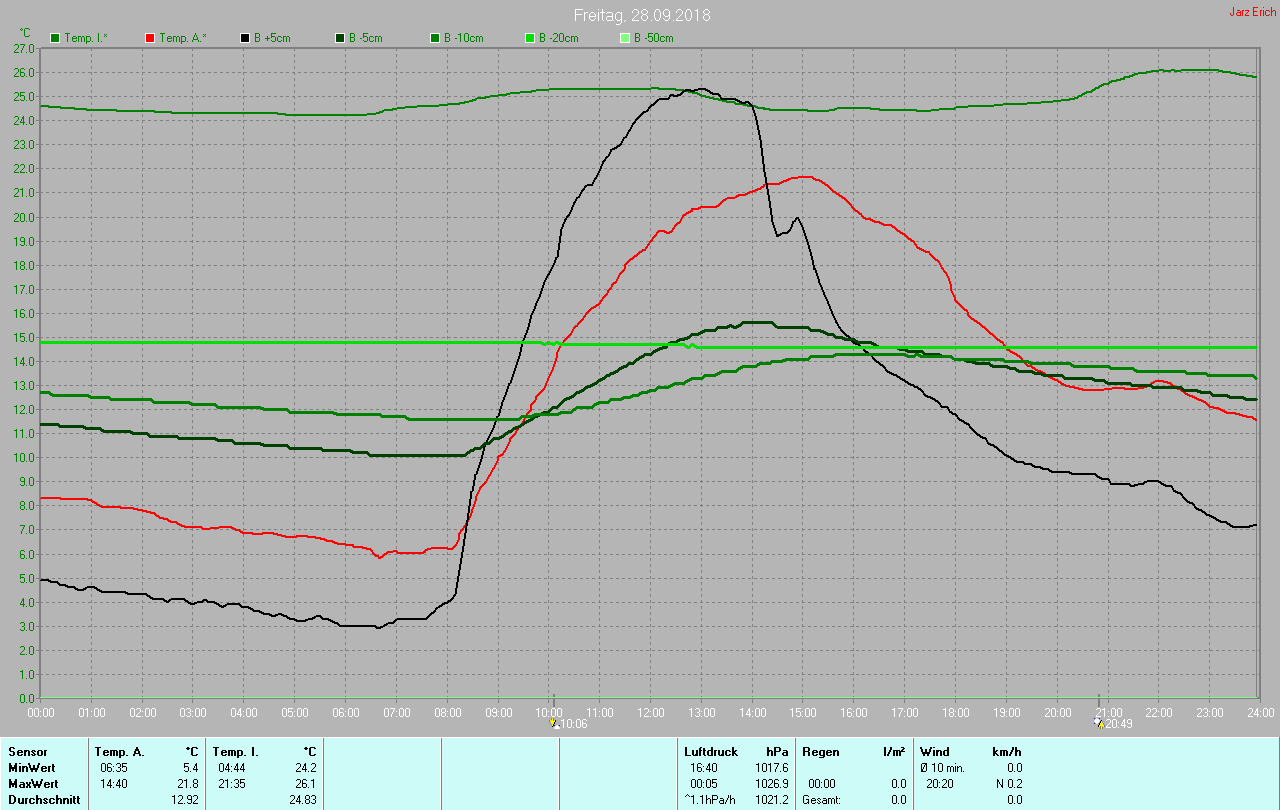Screen dimensions: 1280x810
Task: Toggle the Temp. I.* series label
Action: [87, 38]
